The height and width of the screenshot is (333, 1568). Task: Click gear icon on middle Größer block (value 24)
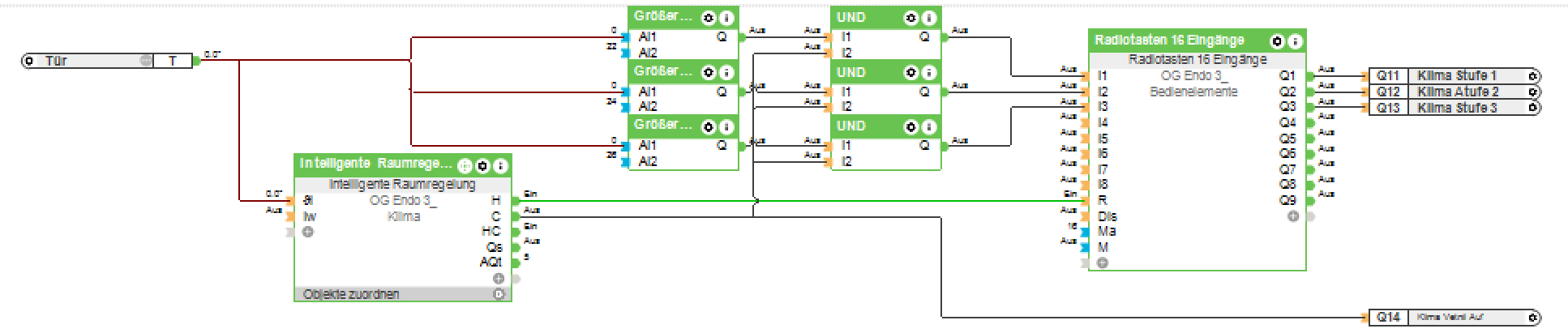[709, 73]
